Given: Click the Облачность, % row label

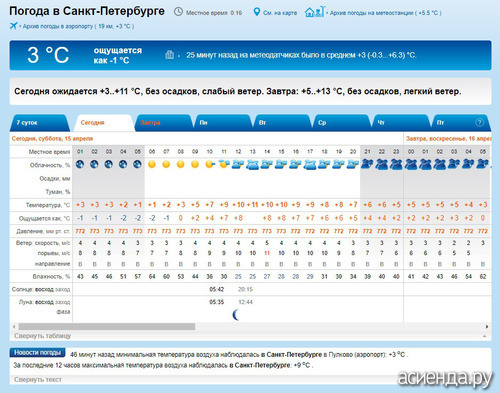Looking at the screenshot, I should click(50, 165).
